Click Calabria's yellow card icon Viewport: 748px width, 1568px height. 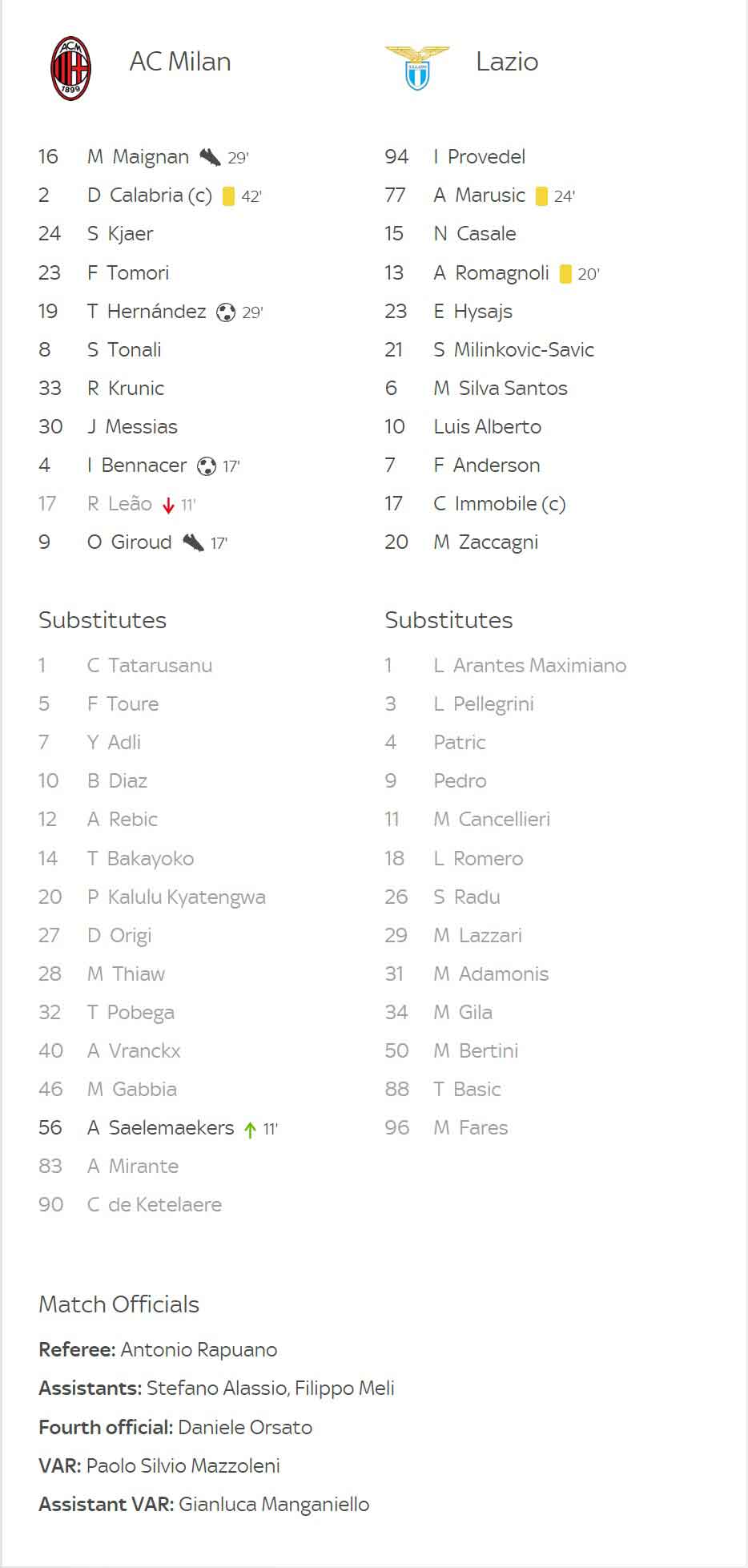(x=228, y=196)
